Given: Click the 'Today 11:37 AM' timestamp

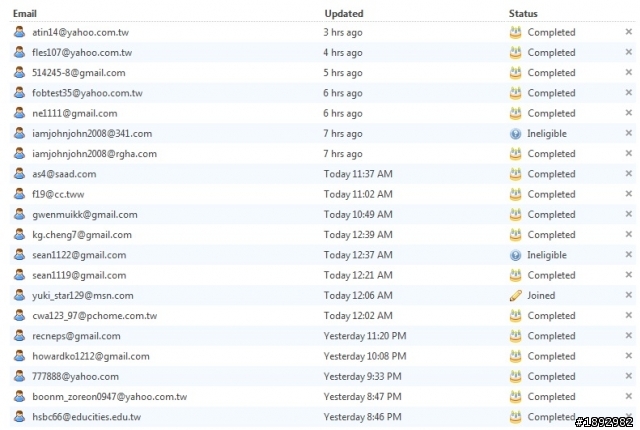Looking at the screenshot, I should pyautogui.click(x=358, y=174).
